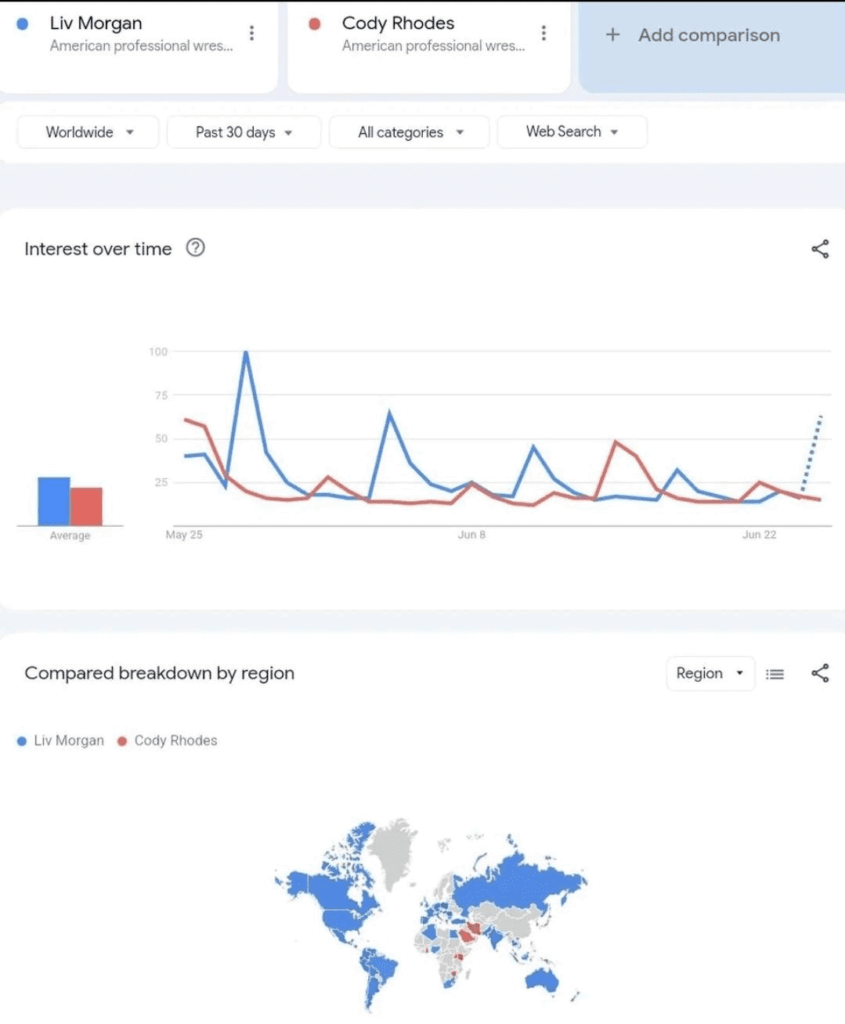Switch region breakdown to list view
This screenshot has height=1024, width=845.
775,673
